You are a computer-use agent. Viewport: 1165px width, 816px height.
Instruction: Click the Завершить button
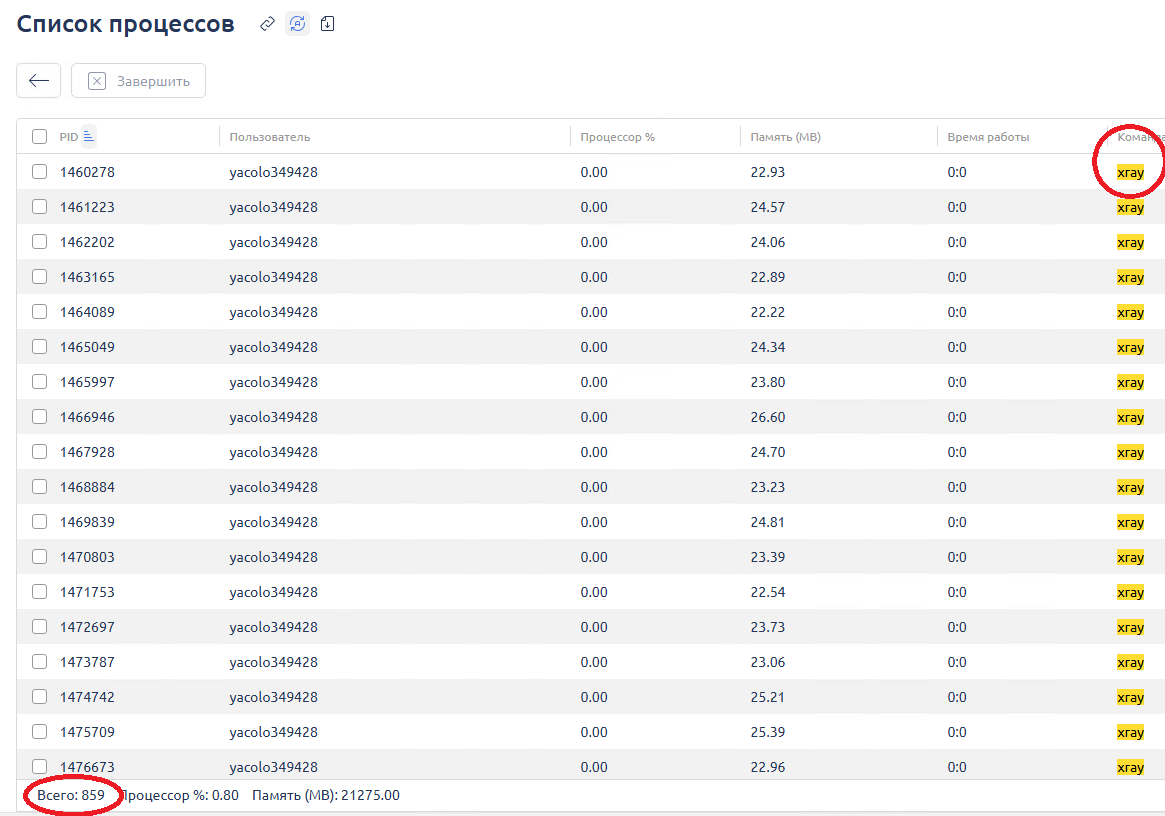(138, 81)
